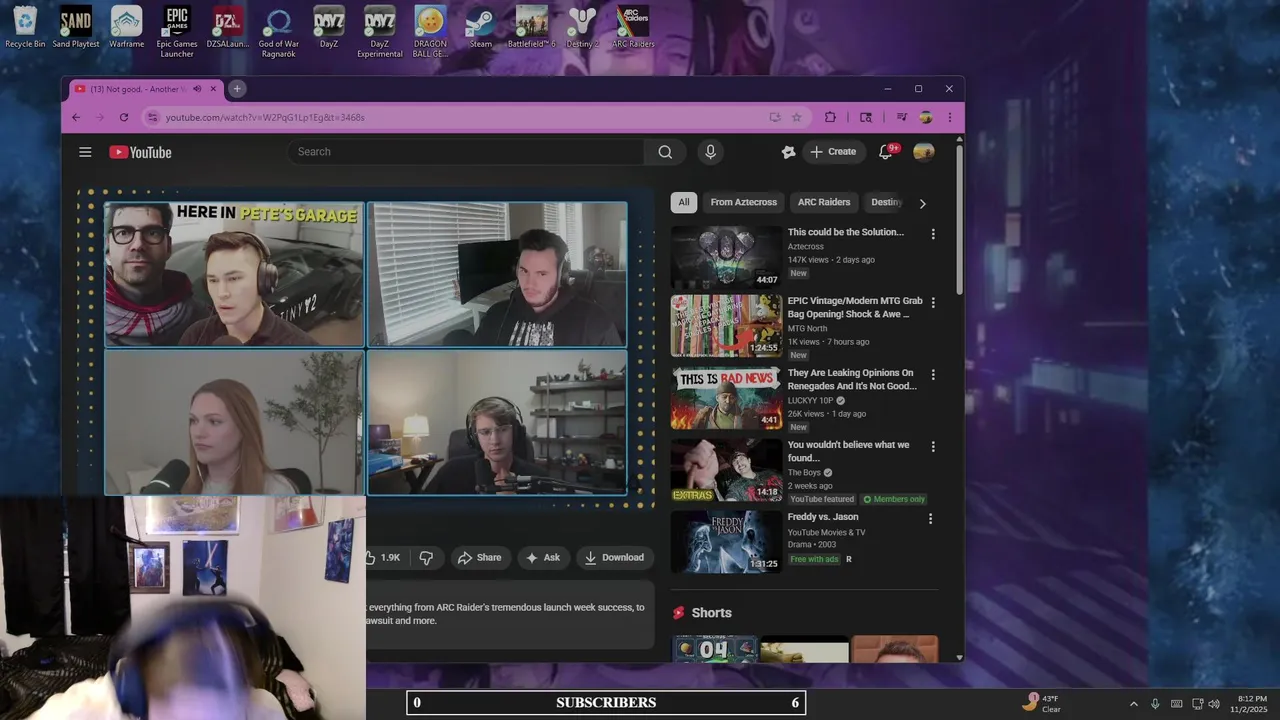1280x720 pixels.
Task: Dislike the video with thumbs-down button
Action: click(x=426, y=557)
